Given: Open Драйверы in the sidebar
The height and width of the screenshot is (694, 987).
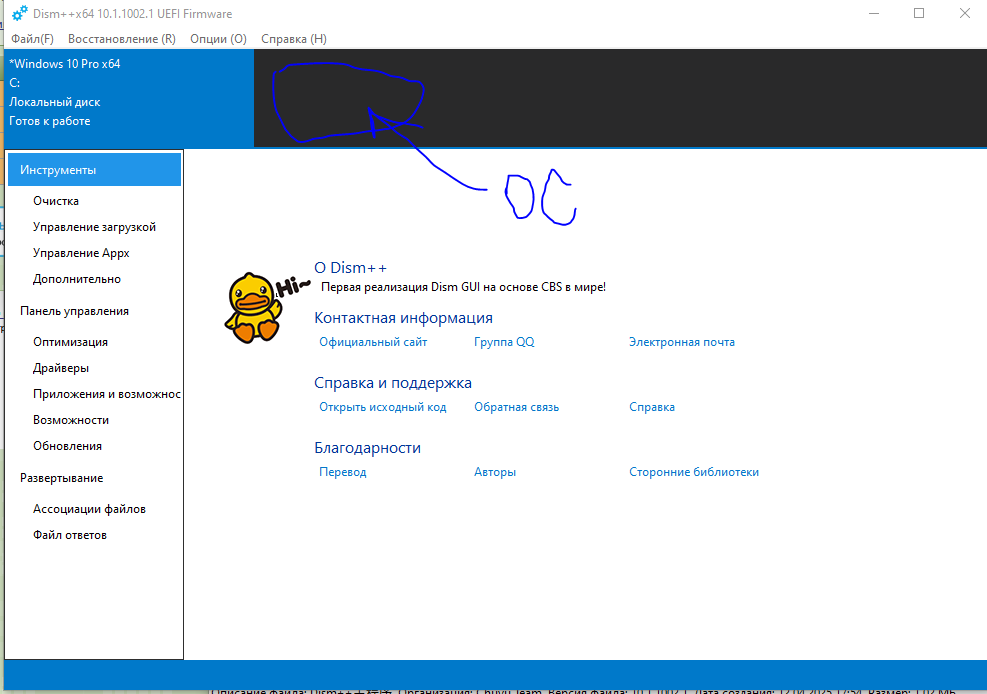Looking at the screenshot, I should (x=61, y=368).
